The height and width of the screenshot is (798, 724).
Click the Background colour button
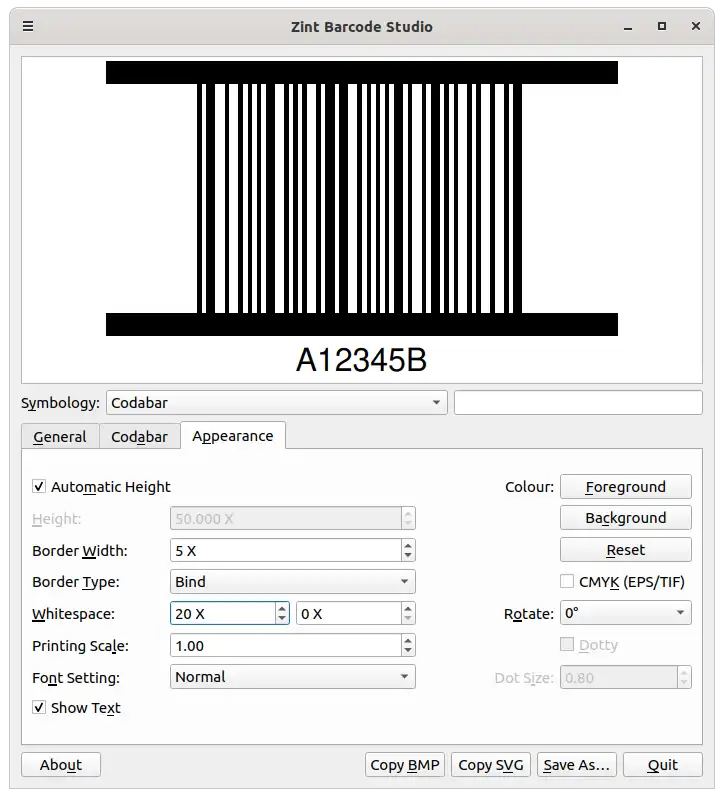(626, 518)
